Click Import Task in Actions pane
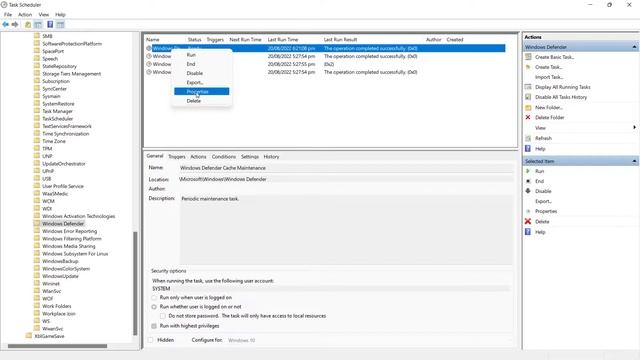640x360 pixels. (x=549, y=77)
